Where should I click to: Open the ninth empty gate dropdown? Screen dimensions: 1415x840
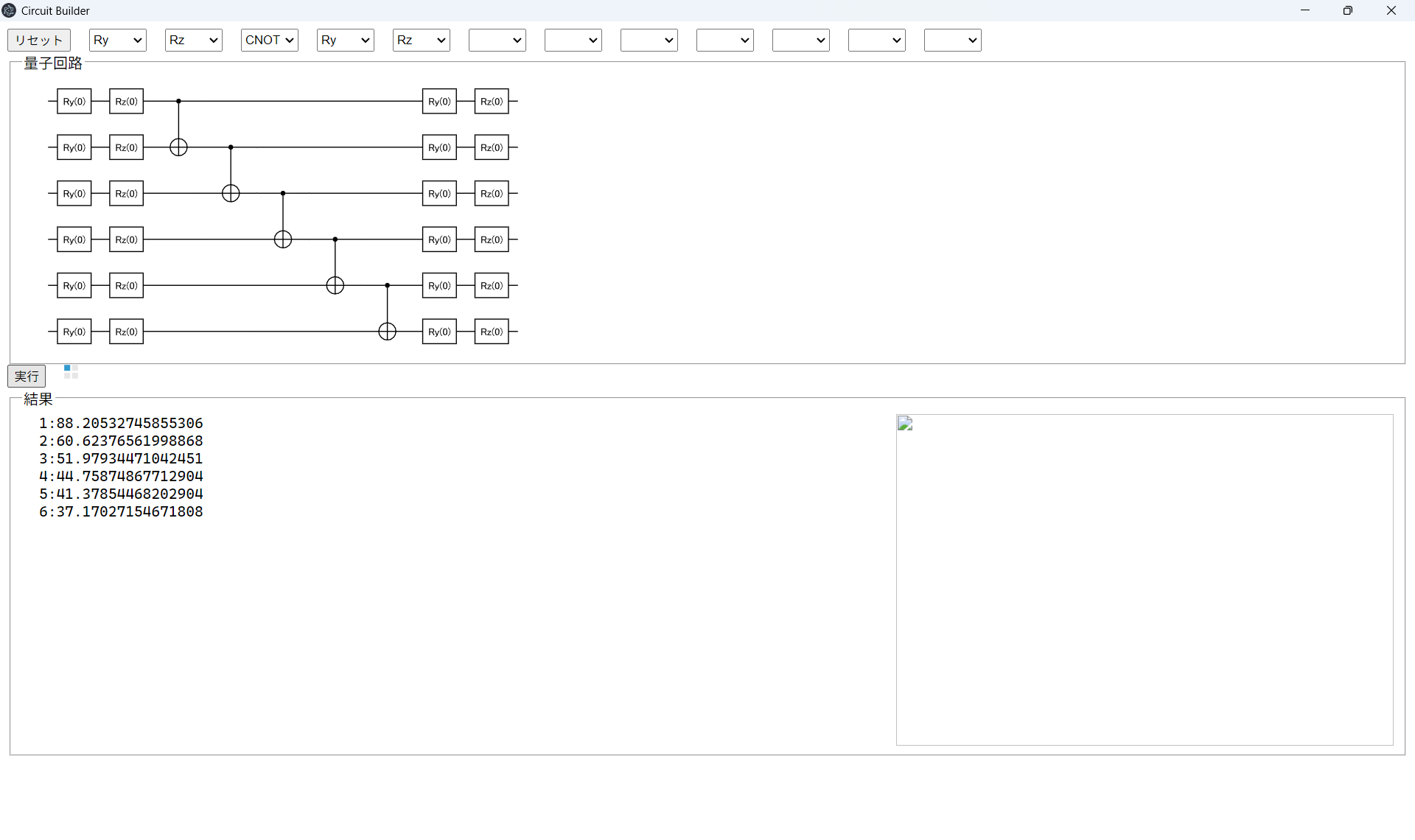[725, 40]
